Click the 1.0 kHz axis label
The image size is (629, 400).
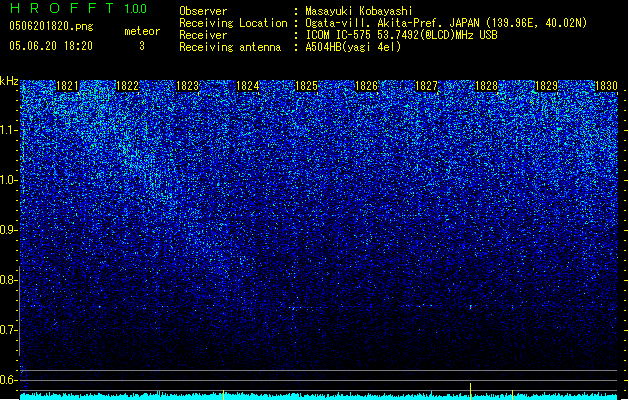[8, 180]
